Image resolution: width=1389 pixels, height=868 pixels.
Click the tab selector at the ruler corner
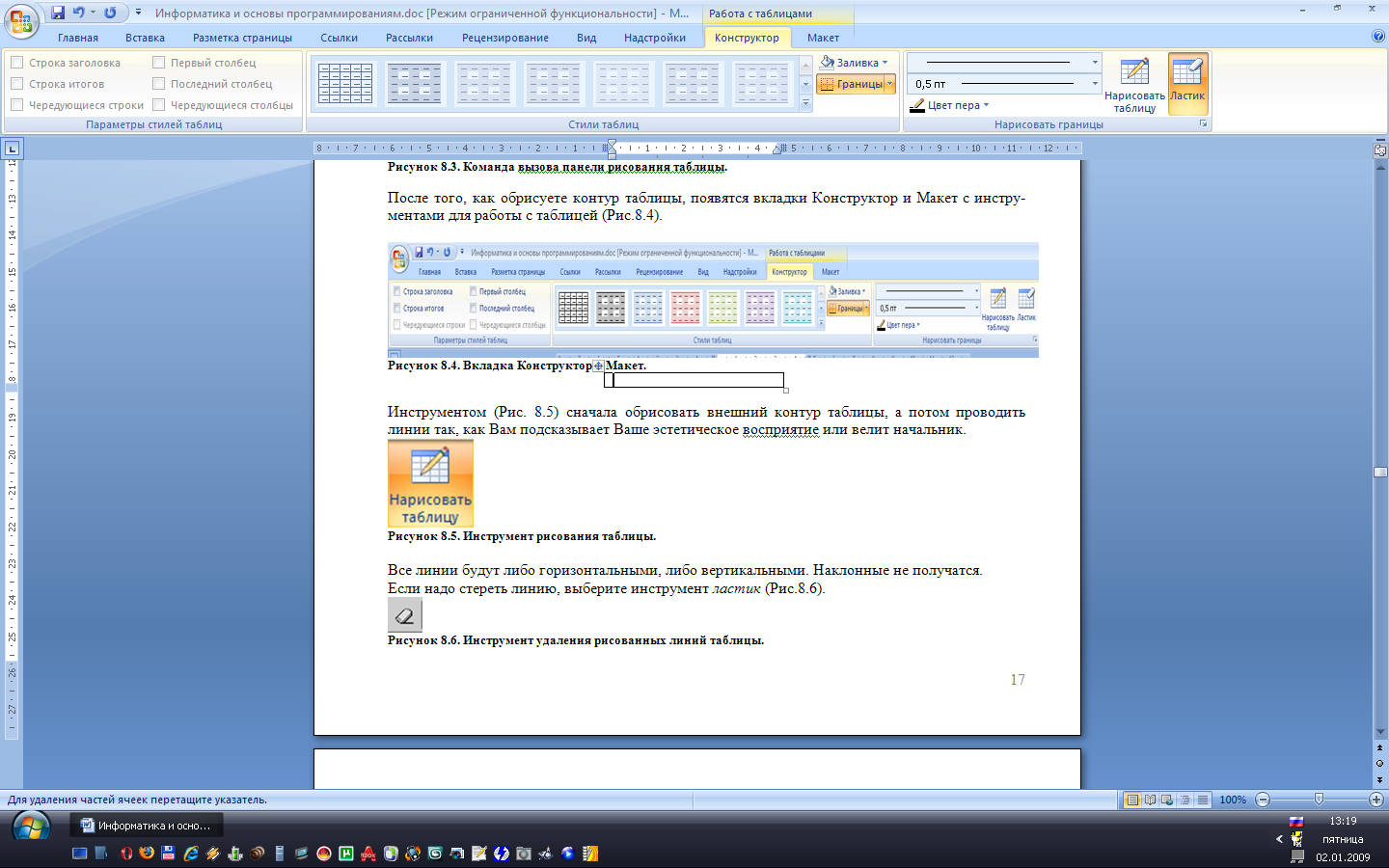pyautogui.click(x=12, y=149)
